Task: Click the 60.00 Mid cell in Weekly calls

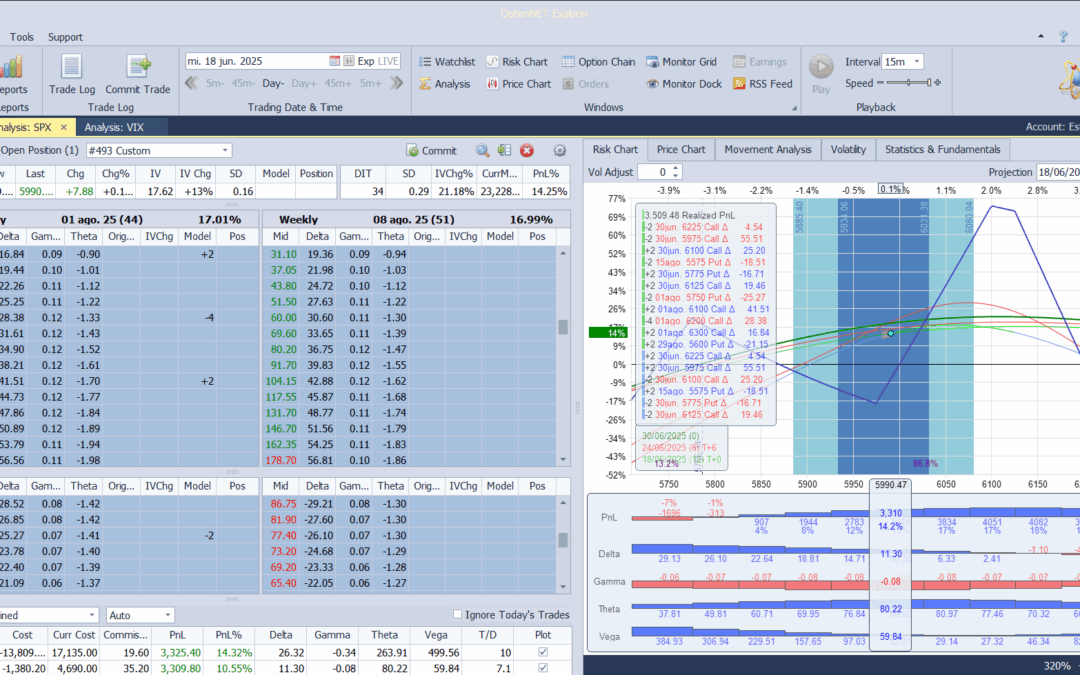Action: [283, 318]
